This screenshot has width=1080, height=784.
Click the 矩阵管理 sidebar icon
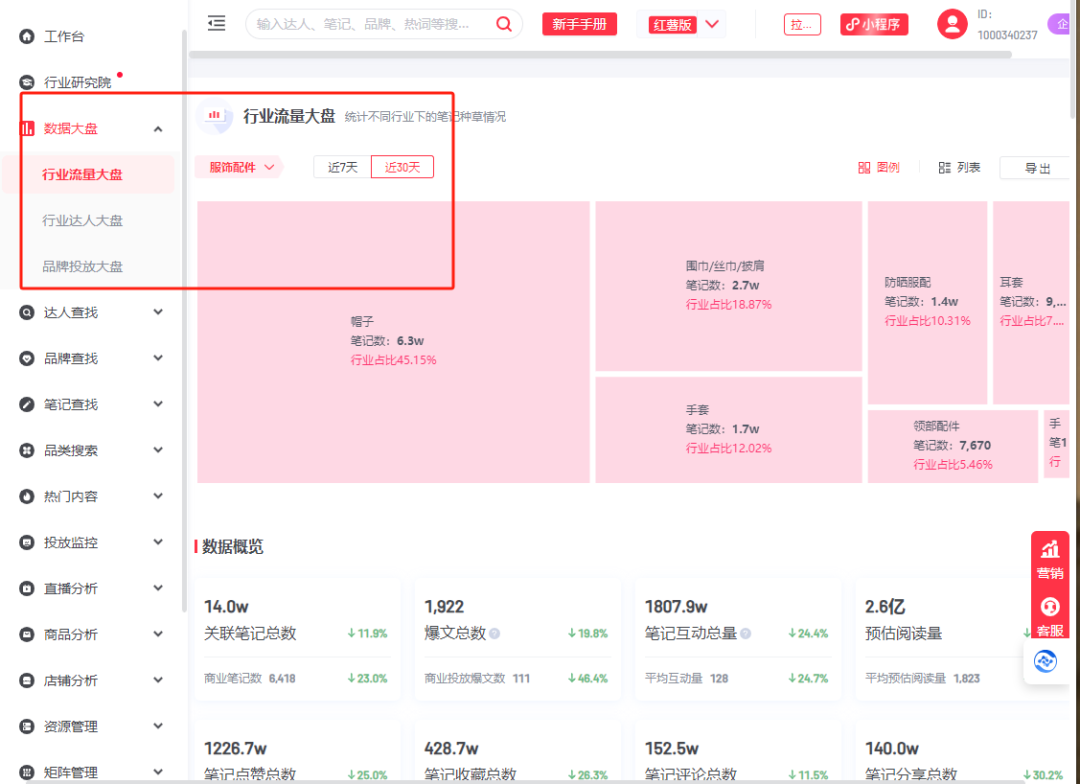26,772
